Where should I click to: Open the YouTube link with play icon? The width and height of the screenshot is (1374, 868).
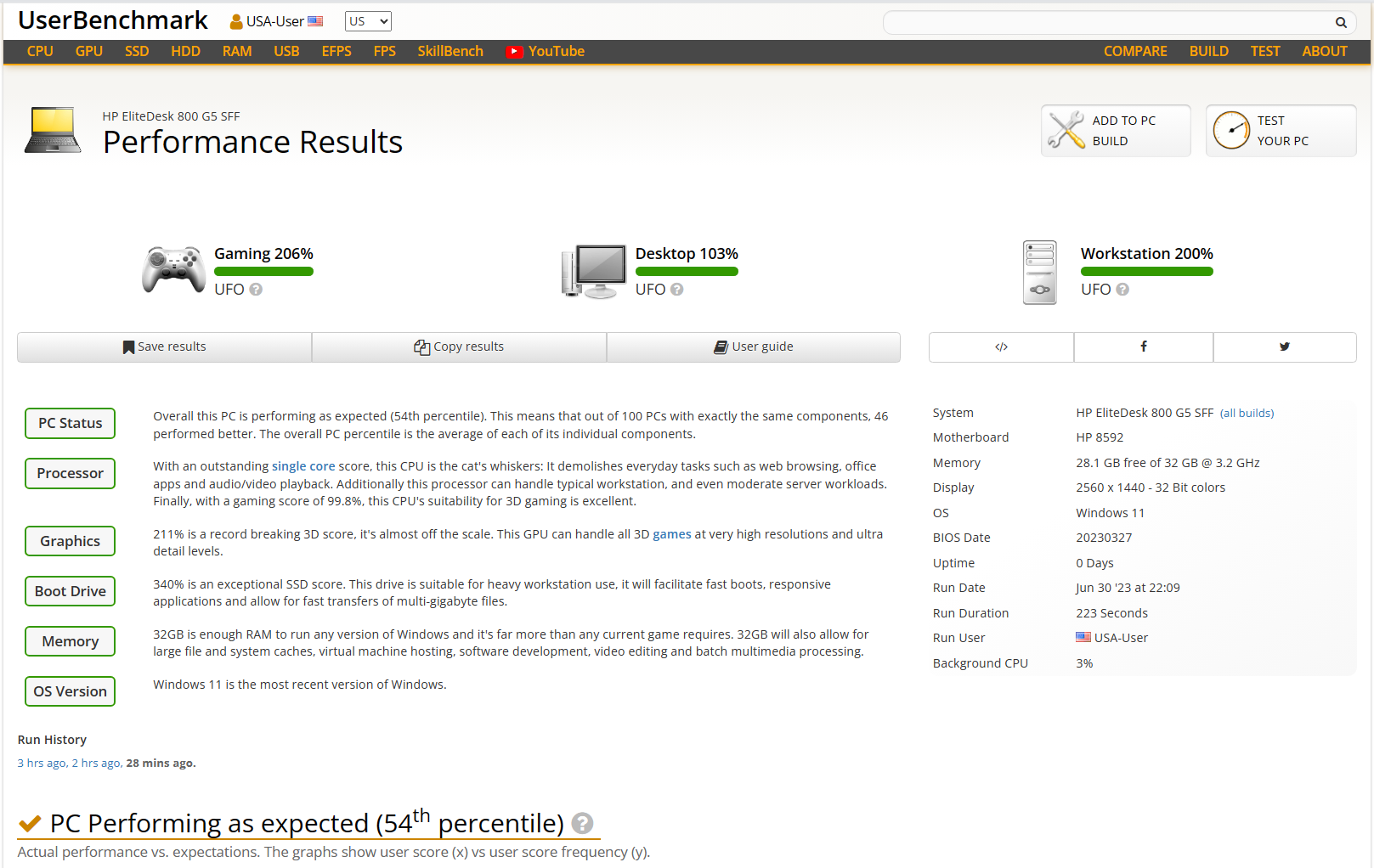(x=546, y=51)
